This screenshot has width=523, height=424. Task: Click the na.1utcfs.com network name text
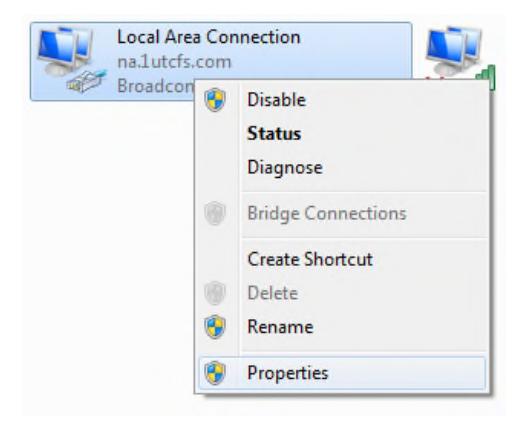pos(174,62)
